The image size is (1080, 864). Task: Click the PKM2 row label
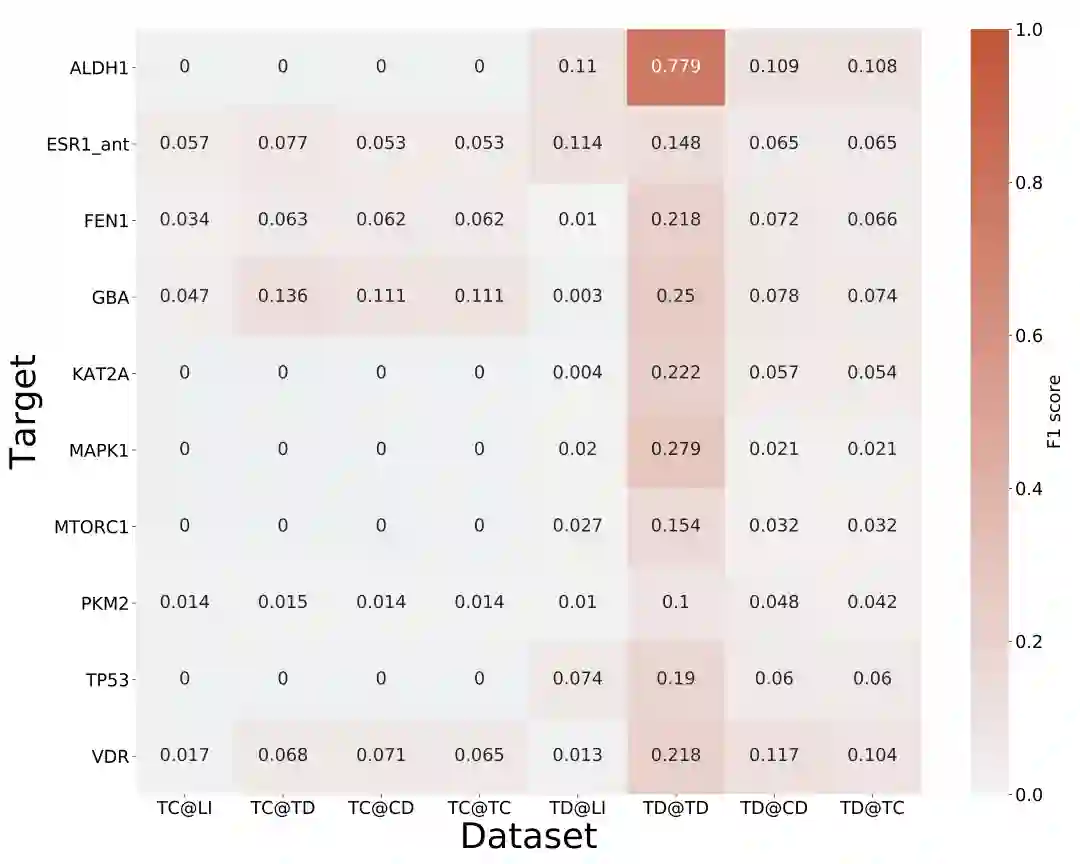click(106, 603)
